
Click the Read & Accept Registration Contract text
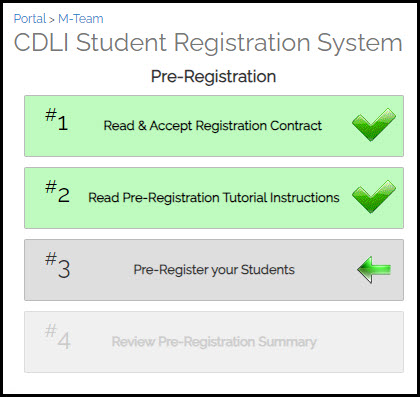click(x=213, y=126)
